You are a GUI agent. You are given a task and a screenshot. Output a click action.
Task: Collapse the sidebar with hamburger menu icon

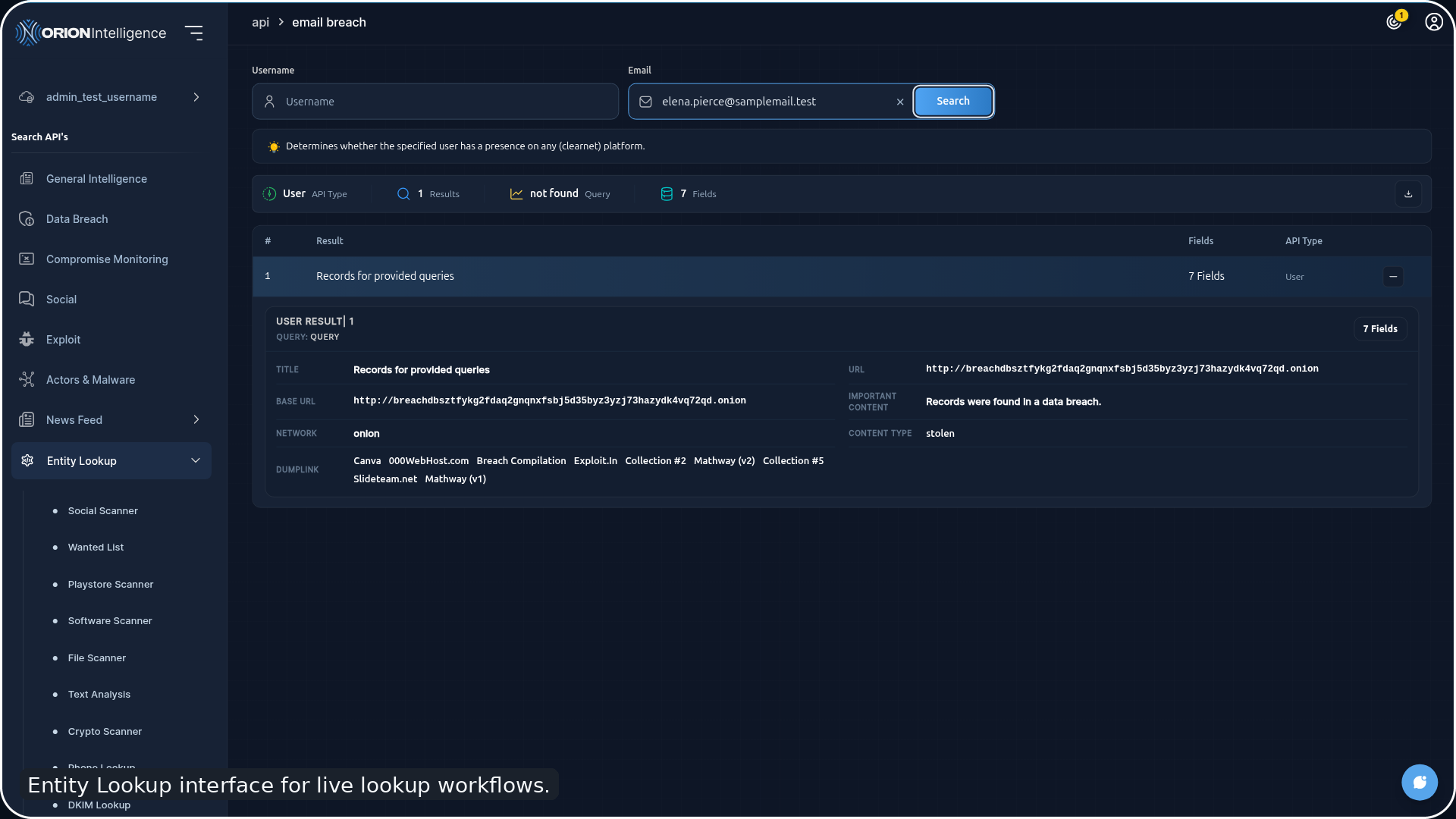tap(194, 33)
